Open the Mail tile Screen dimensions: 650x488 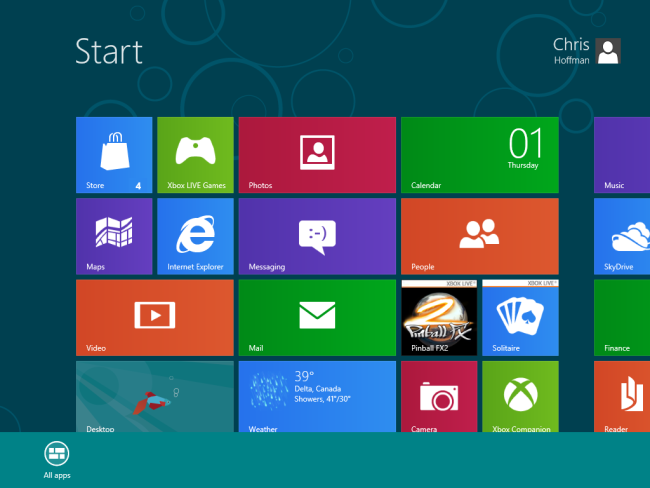tap(317, 317)
